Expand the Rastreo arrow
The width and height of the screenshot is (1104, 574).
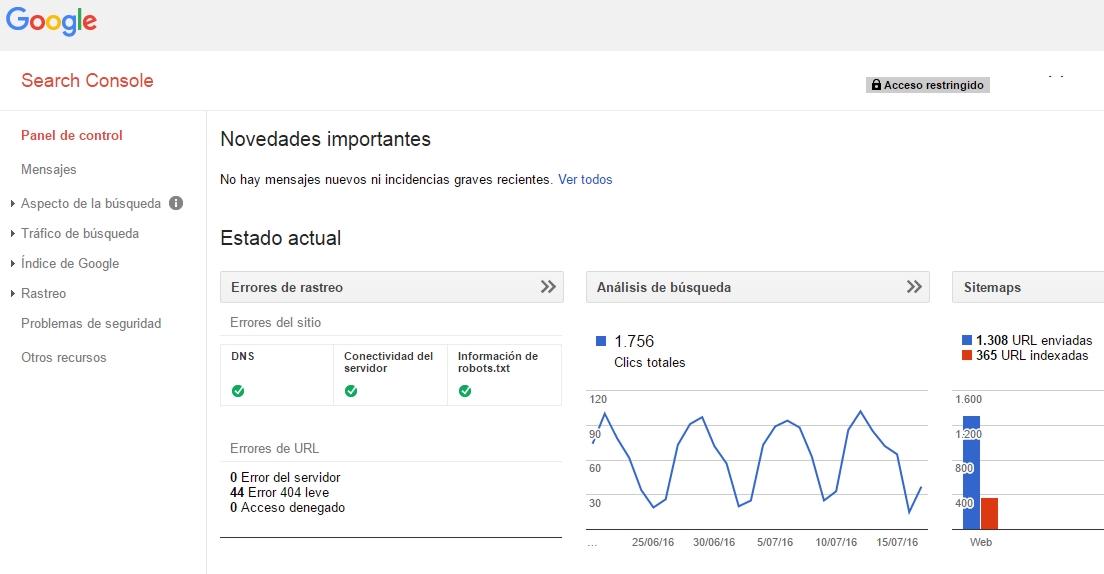coord(13,294)
